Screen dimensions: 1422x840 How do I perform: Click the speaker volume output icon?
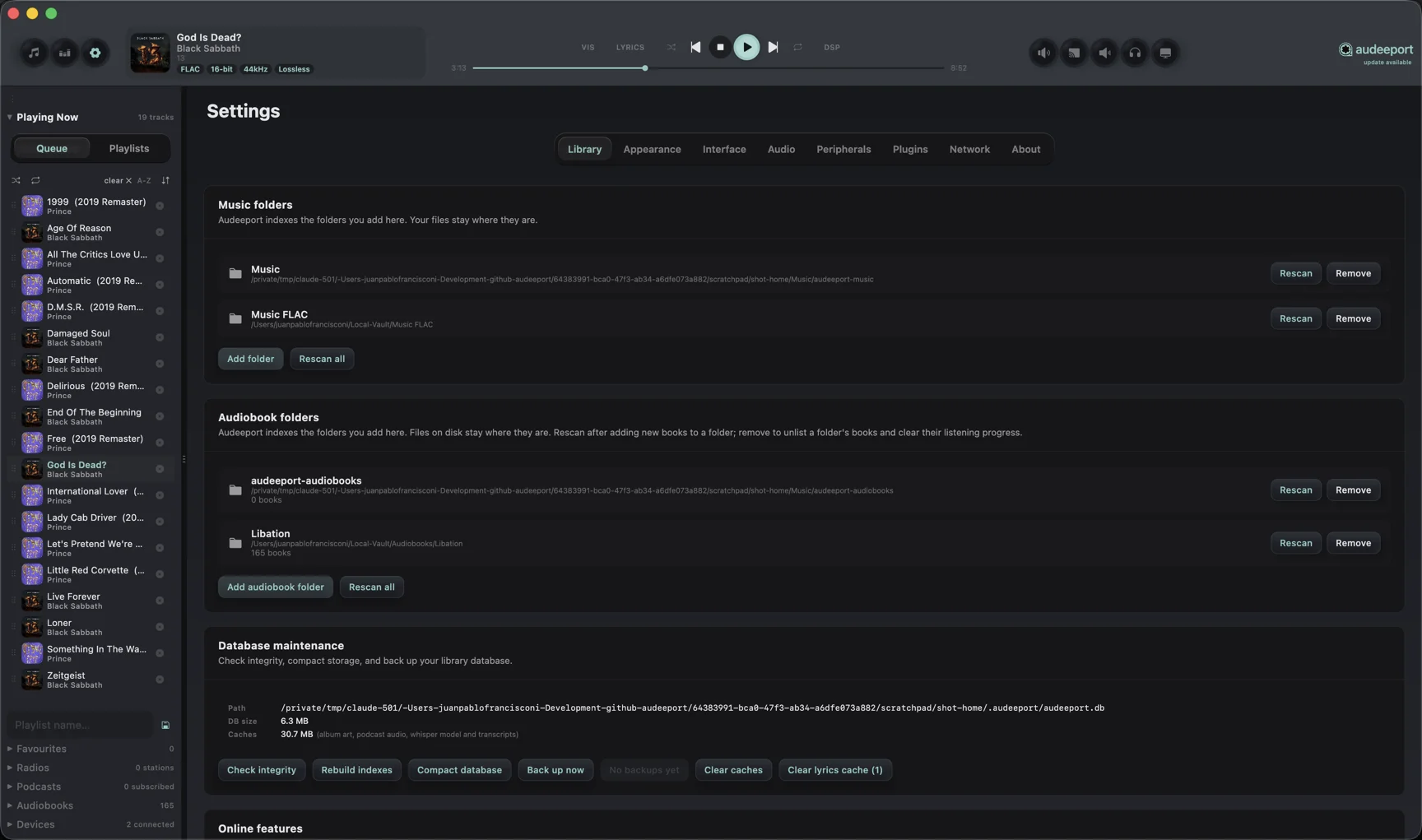pyautogui.click(x=1043, y=53)
